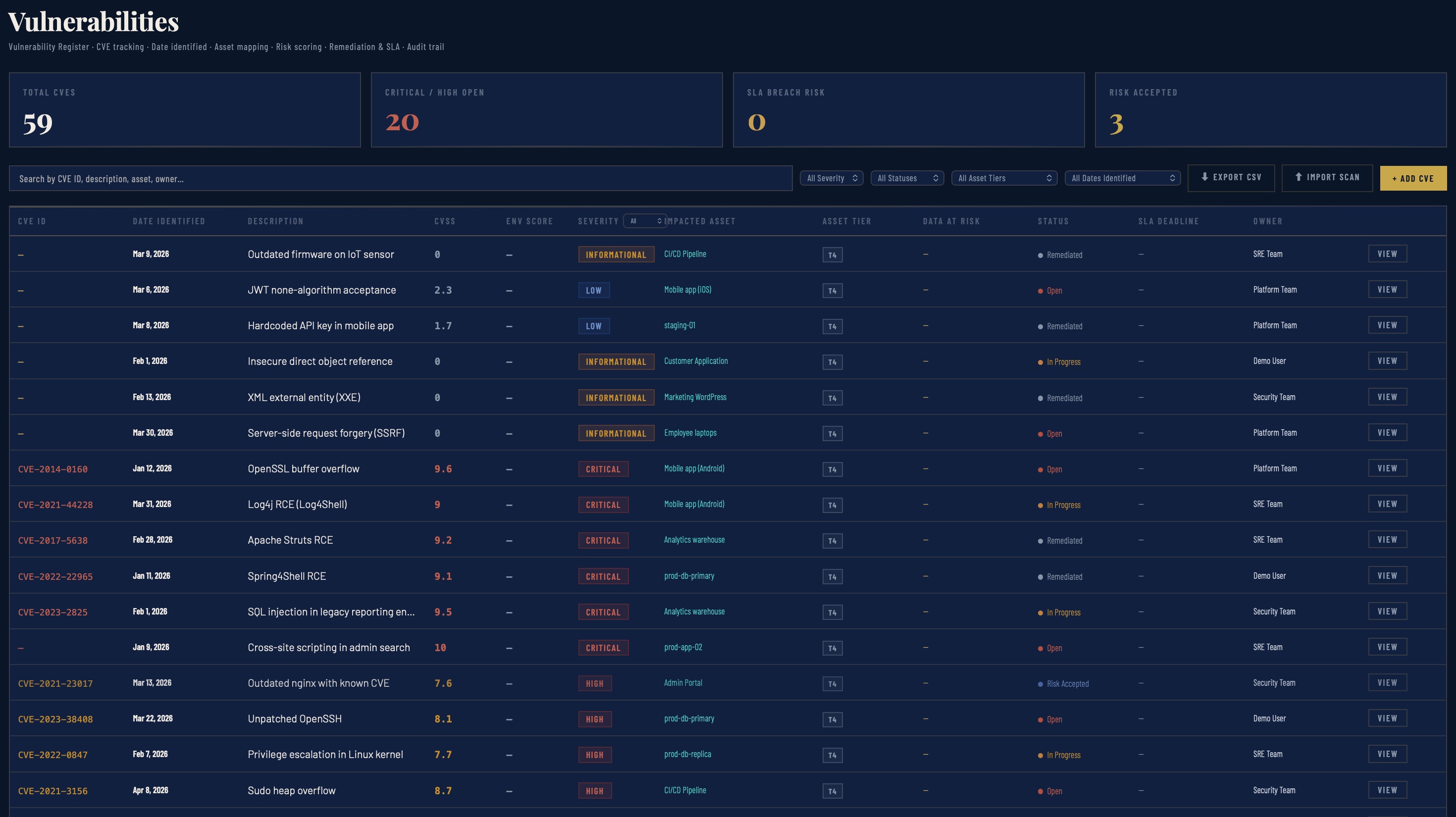Add a new CVE entry
Viewport: 1456px width, 817px height.
[x=1413, y=179]
